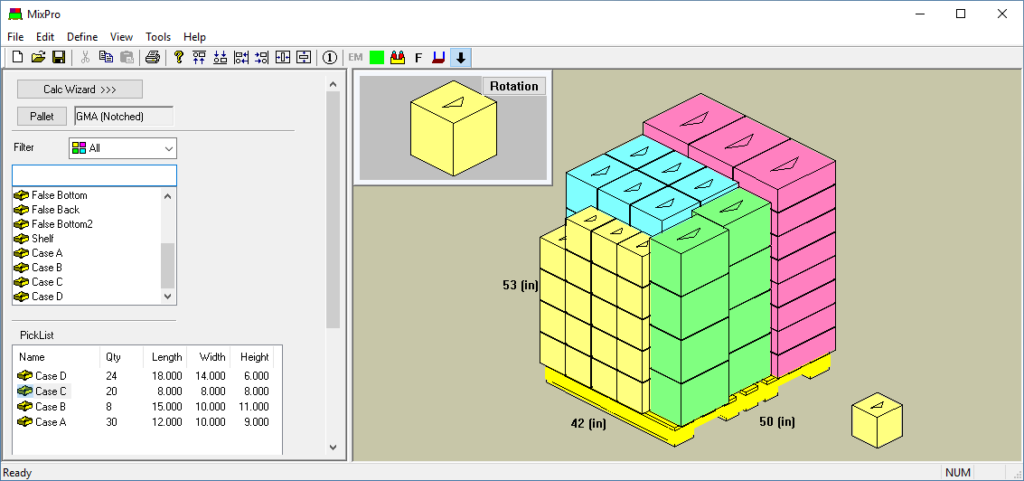This screenshot has width=1024, height=481.
Task: Click the Save floppy disk icon
Action: (58, 57)
